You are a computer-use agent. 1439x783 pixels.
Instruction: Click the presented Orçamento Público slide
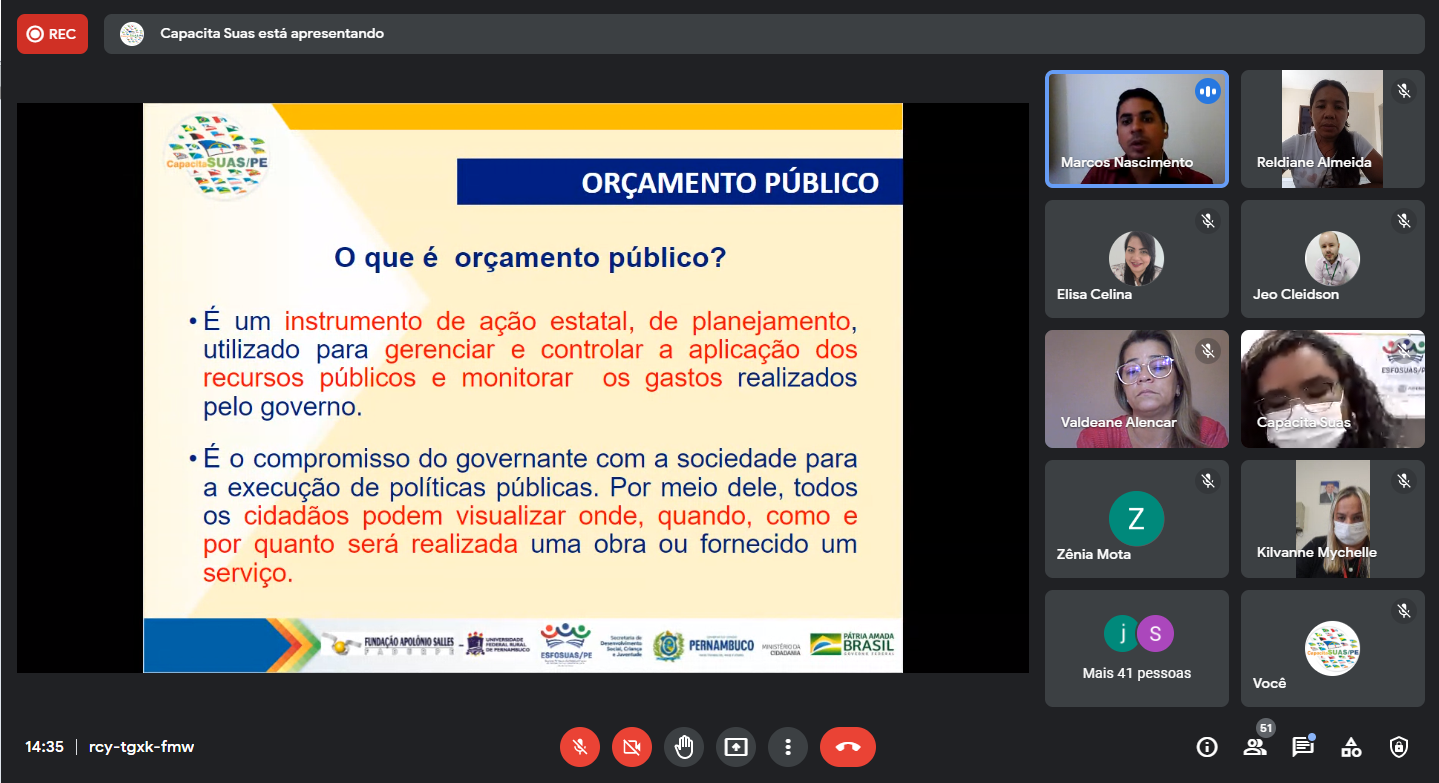tap(522, 388)
